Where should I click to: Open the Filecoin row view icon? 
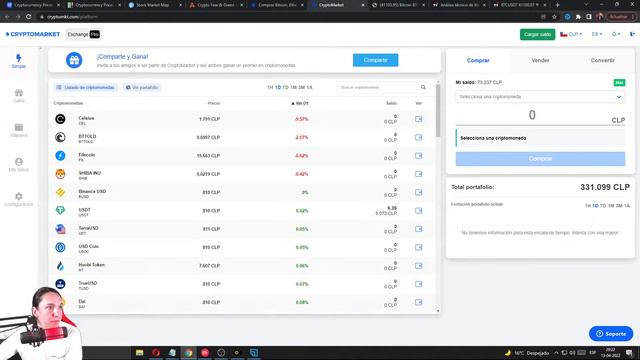pos(418,156)
